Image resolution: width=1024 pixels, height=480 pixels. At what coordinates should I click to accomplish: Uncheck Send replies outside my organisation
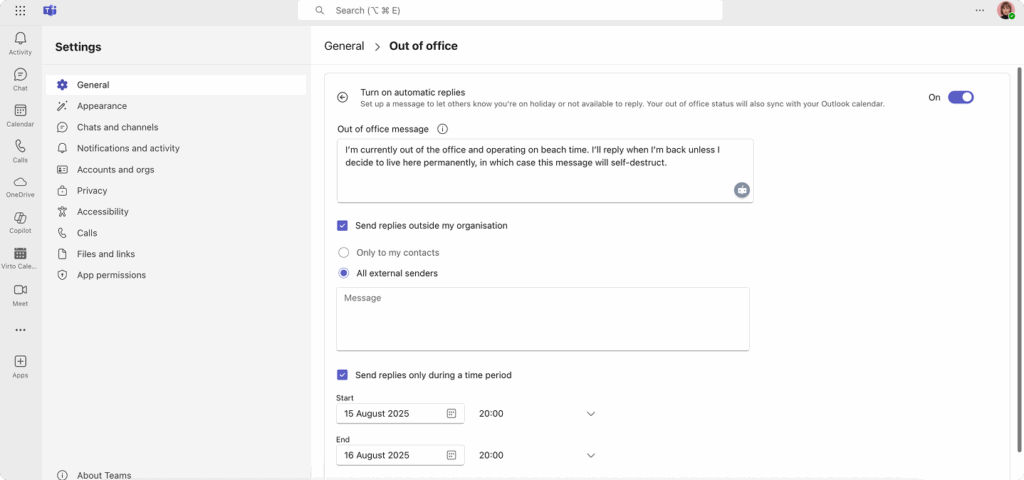[343, 226]
